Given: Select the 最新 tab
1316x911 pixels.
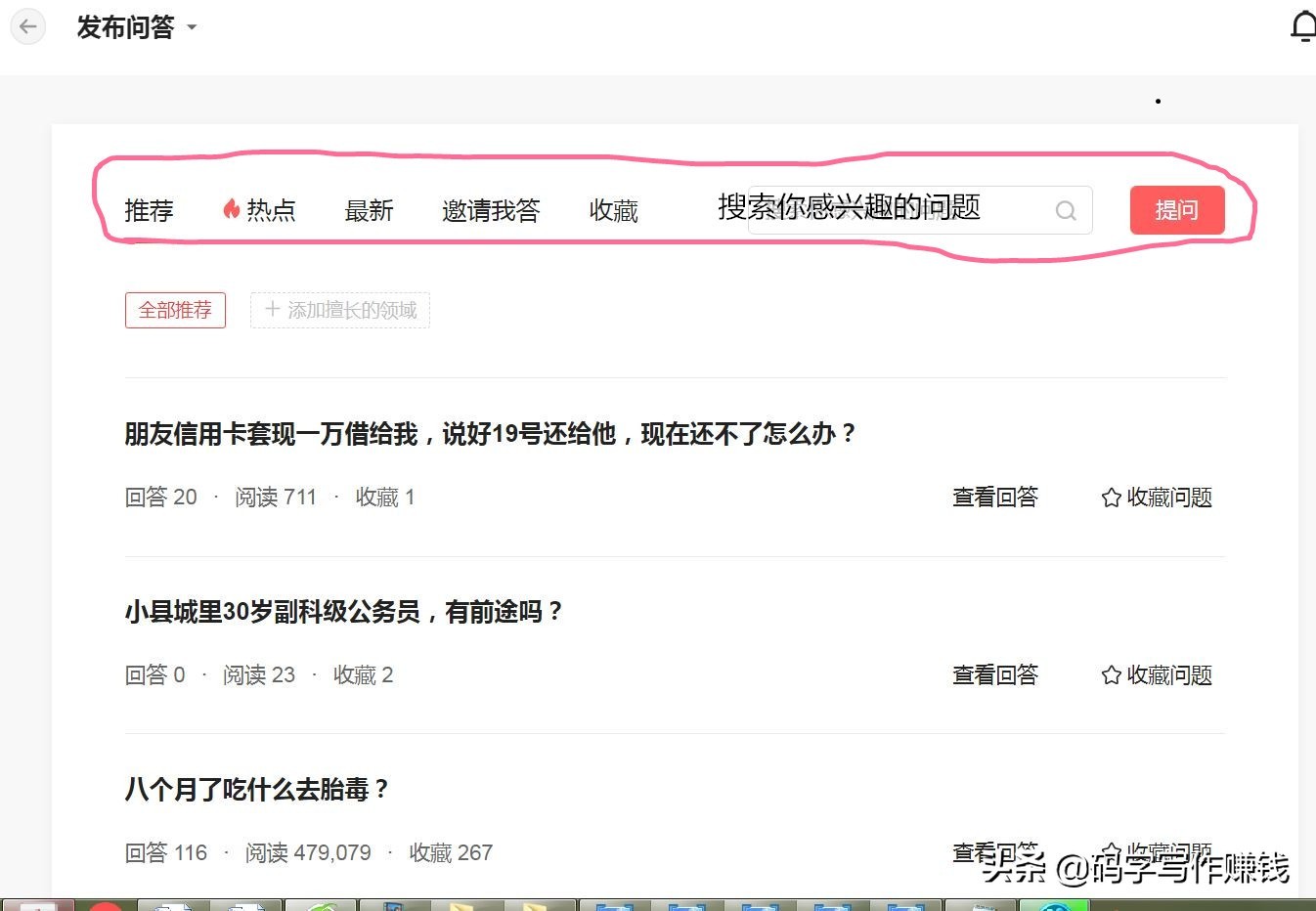Looking at the screenshot, I should 369,210.
